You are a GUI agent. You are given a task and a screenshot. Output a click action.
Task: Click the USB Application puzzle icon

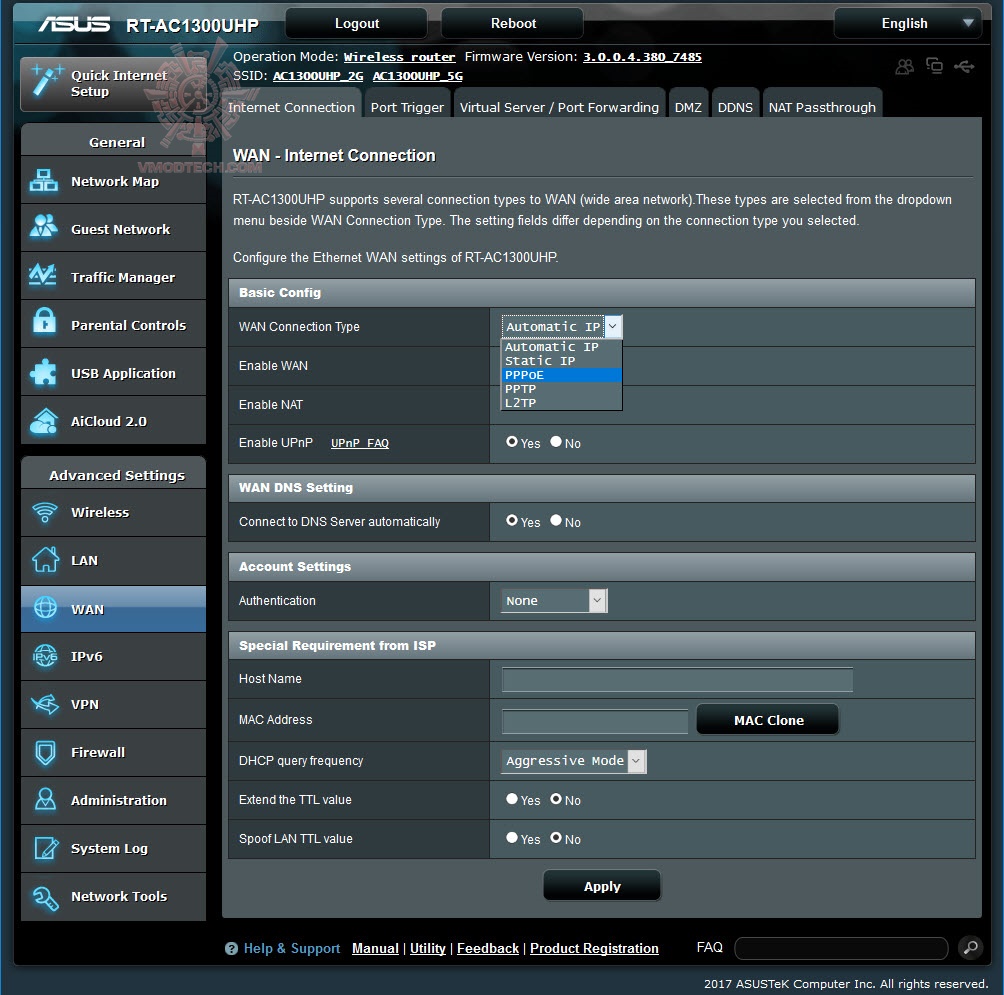coord(44,372)
